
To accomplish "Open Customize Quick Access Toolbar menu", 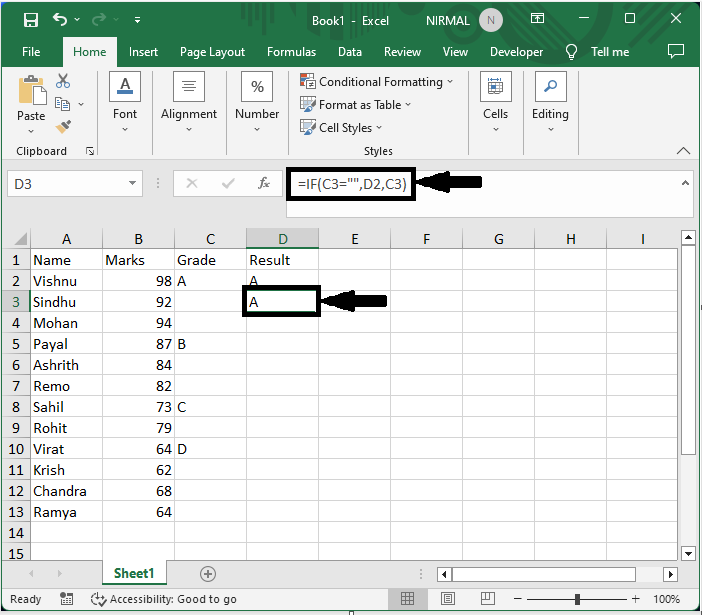I will pyautogui.click(x=137, y=20).
